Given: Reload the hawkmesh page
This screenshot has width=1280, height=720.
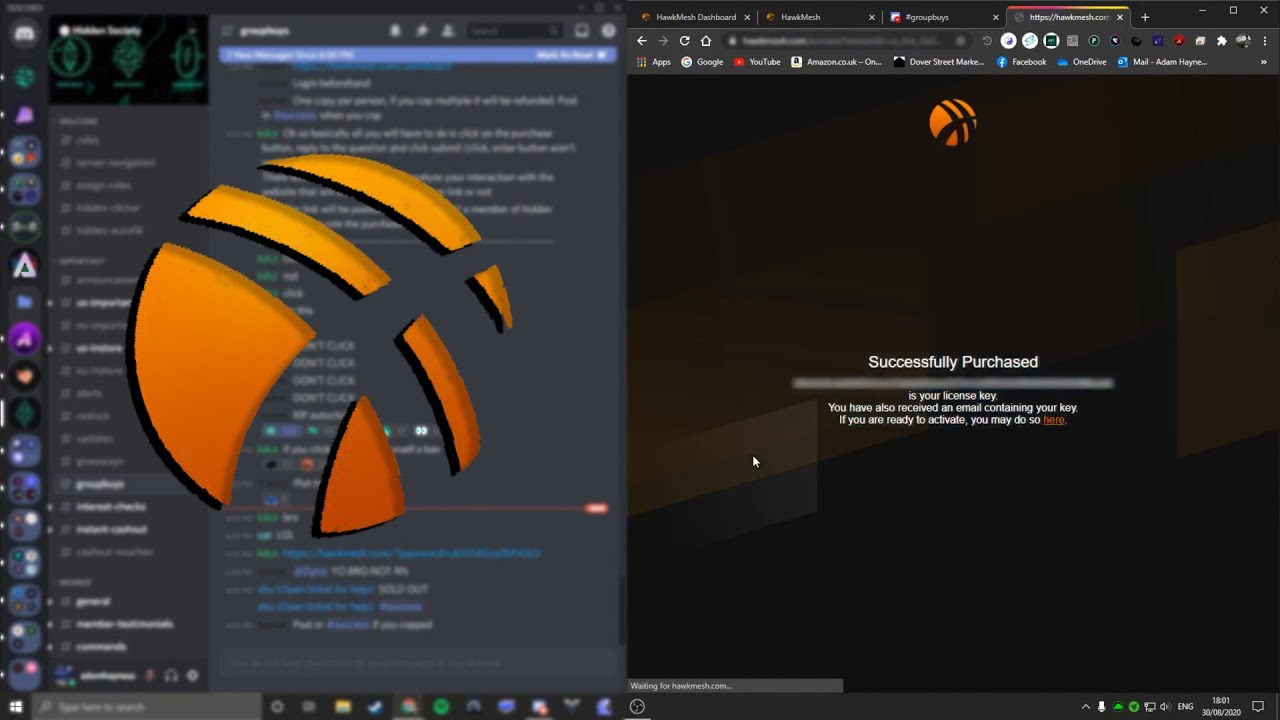Looking at the screenshot, I should [x=684, y=41].
